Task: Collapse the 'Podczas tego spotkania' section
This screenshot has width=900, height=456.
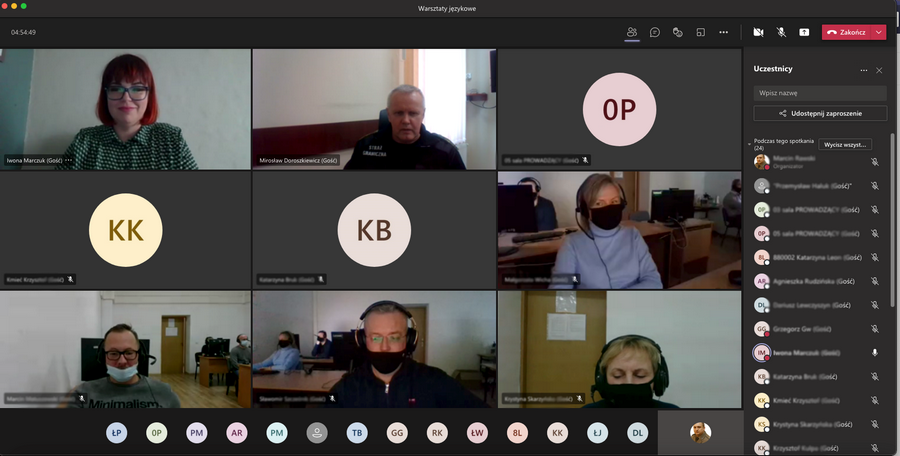Action: tap(750, 144)
